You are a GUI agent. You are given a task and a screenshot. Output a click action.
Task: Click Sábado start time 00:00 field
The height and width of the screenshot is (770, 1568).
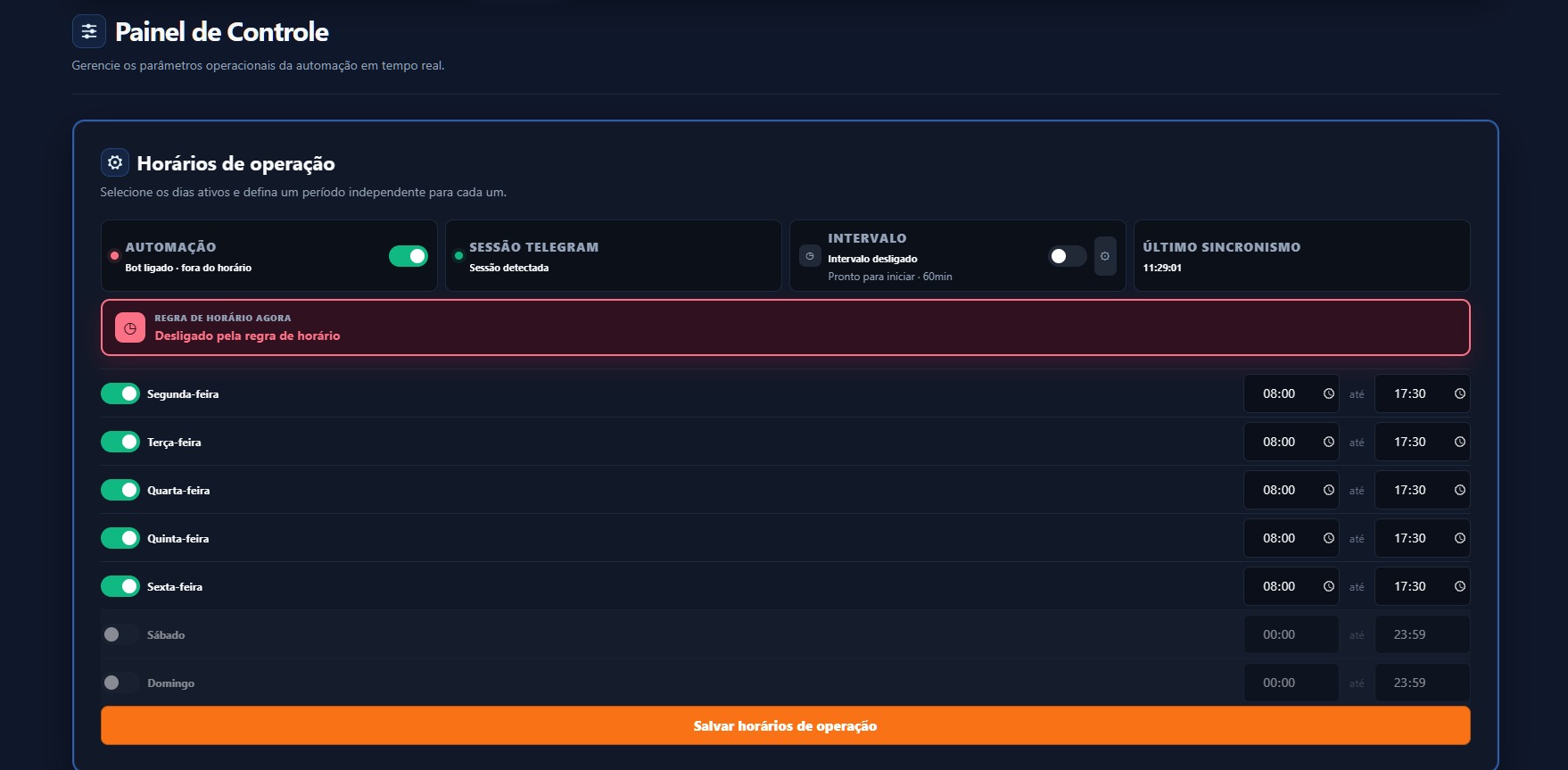1291,634
